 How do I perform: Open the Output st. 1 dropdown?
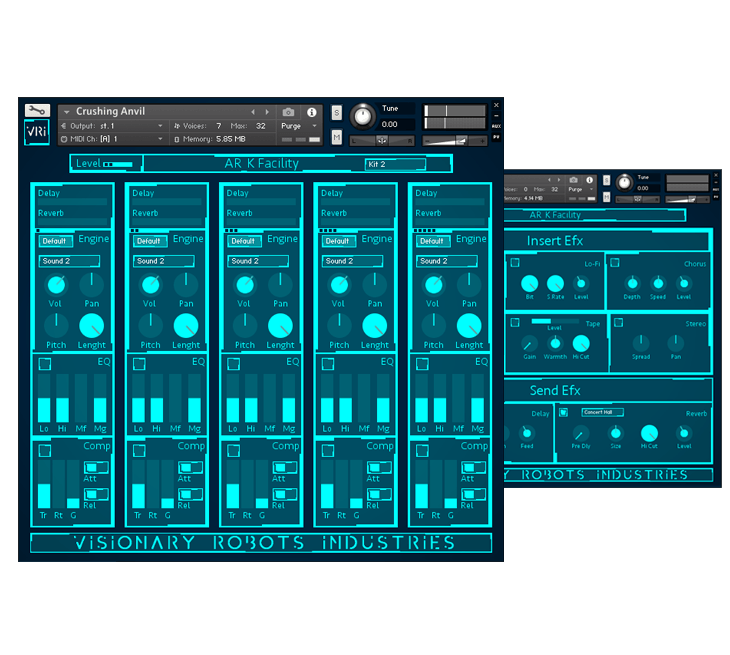tap(112, 126)
